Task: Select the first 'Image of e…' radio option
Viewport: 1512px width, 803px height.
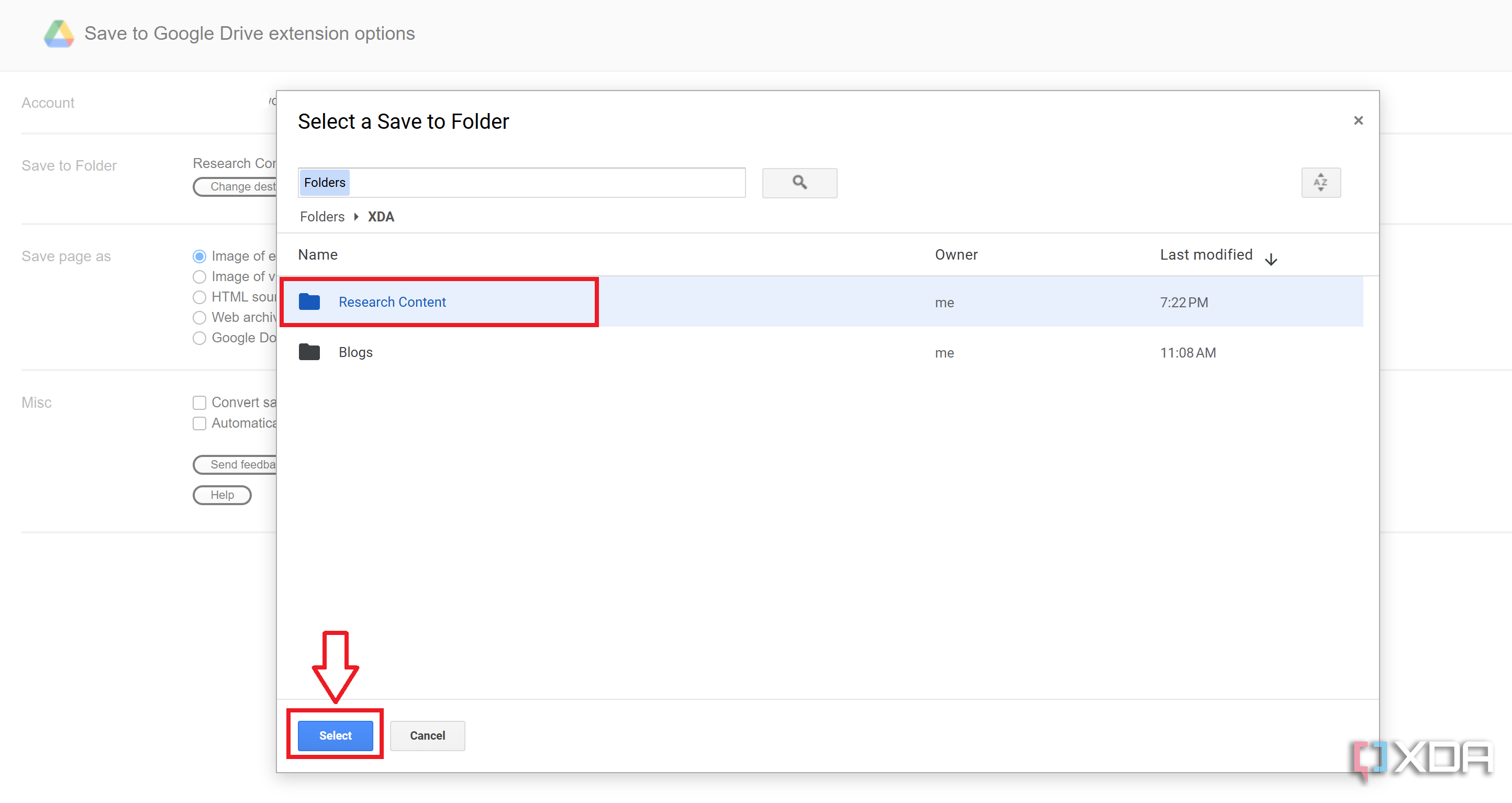Action: point(199,256)
